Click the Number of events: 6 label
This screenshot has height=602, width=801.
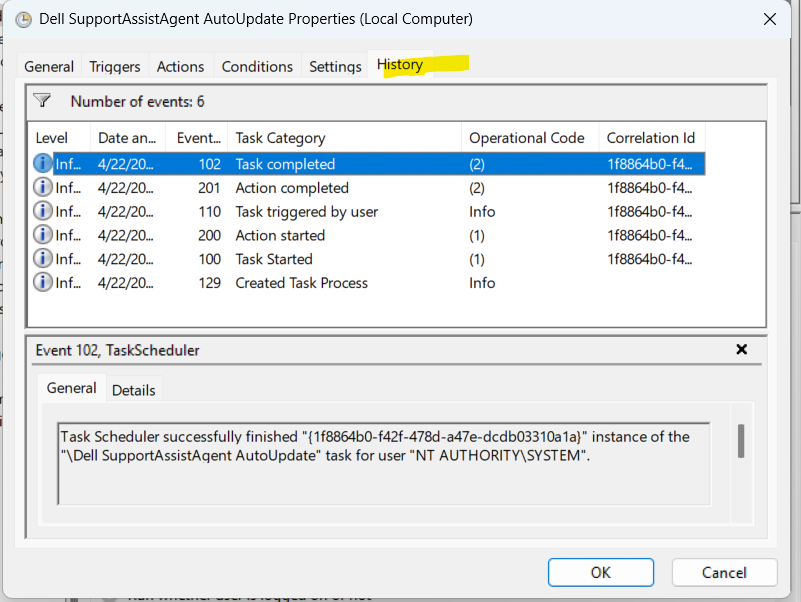pyautogui.click(x=137, y=102)
